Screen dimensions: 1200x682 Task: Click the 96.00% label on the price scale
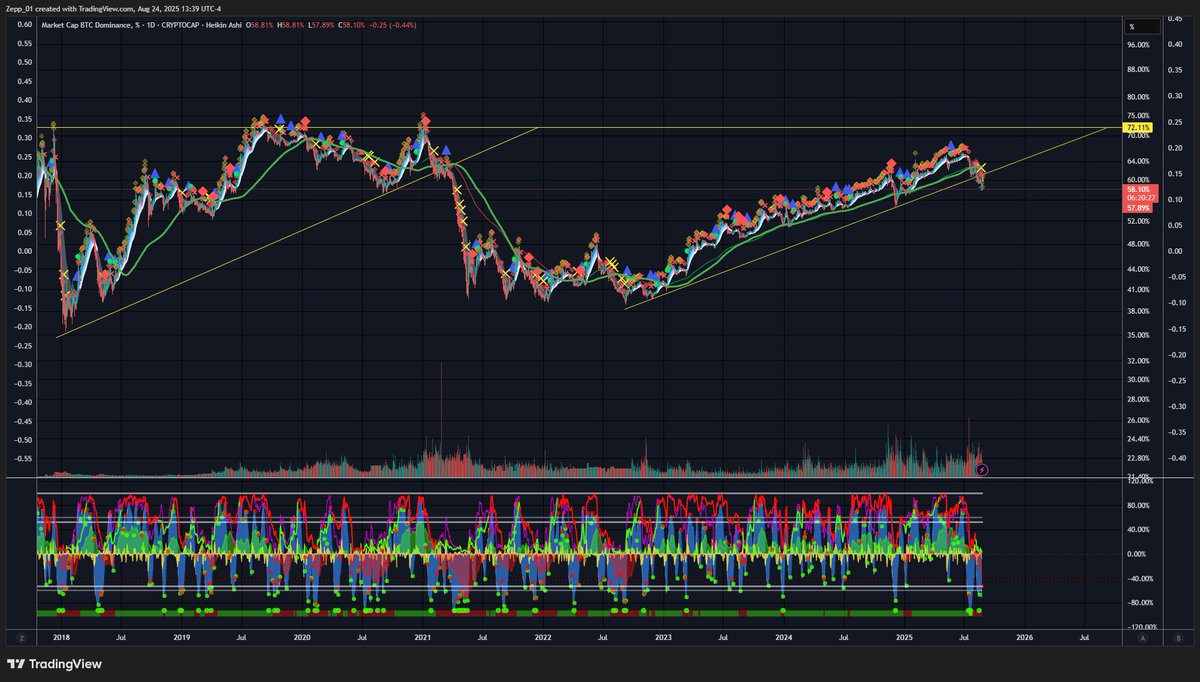tap(1138, 45)
